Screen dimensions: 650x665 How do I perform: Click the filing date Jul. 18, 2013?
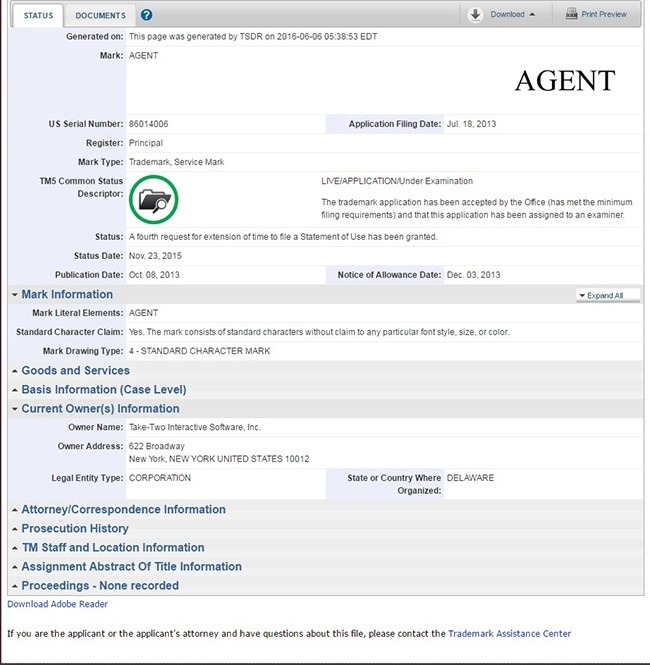(471, 124)
